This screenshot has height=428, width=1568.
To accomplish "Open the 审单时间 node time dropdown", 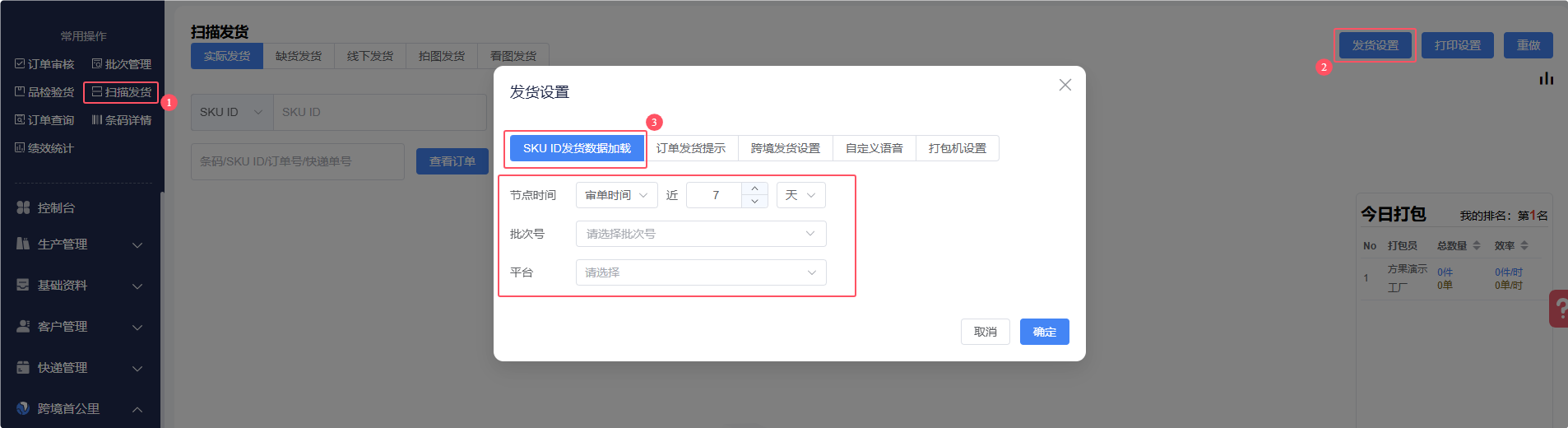I will (x=617, y=195).
